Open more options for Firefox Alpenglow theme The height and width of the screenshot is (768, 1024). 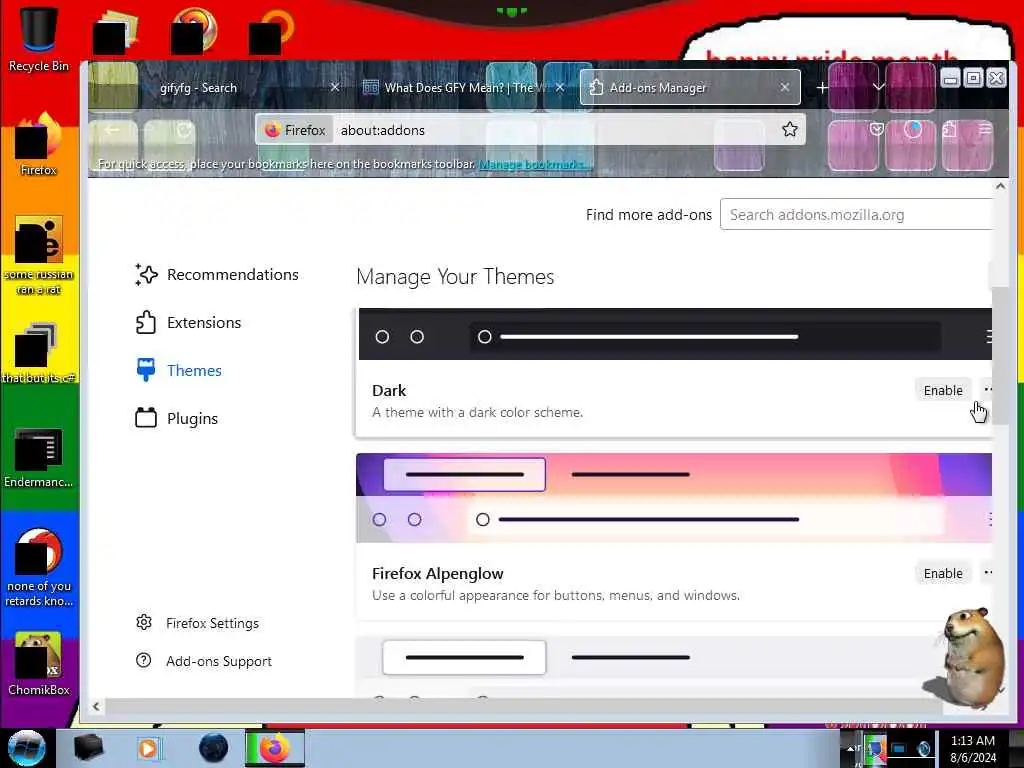tap(987, 573)
